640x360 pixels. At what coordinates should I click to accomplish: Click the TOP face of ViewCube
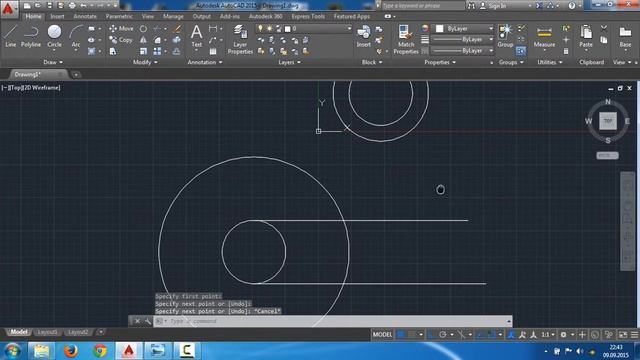608,121
